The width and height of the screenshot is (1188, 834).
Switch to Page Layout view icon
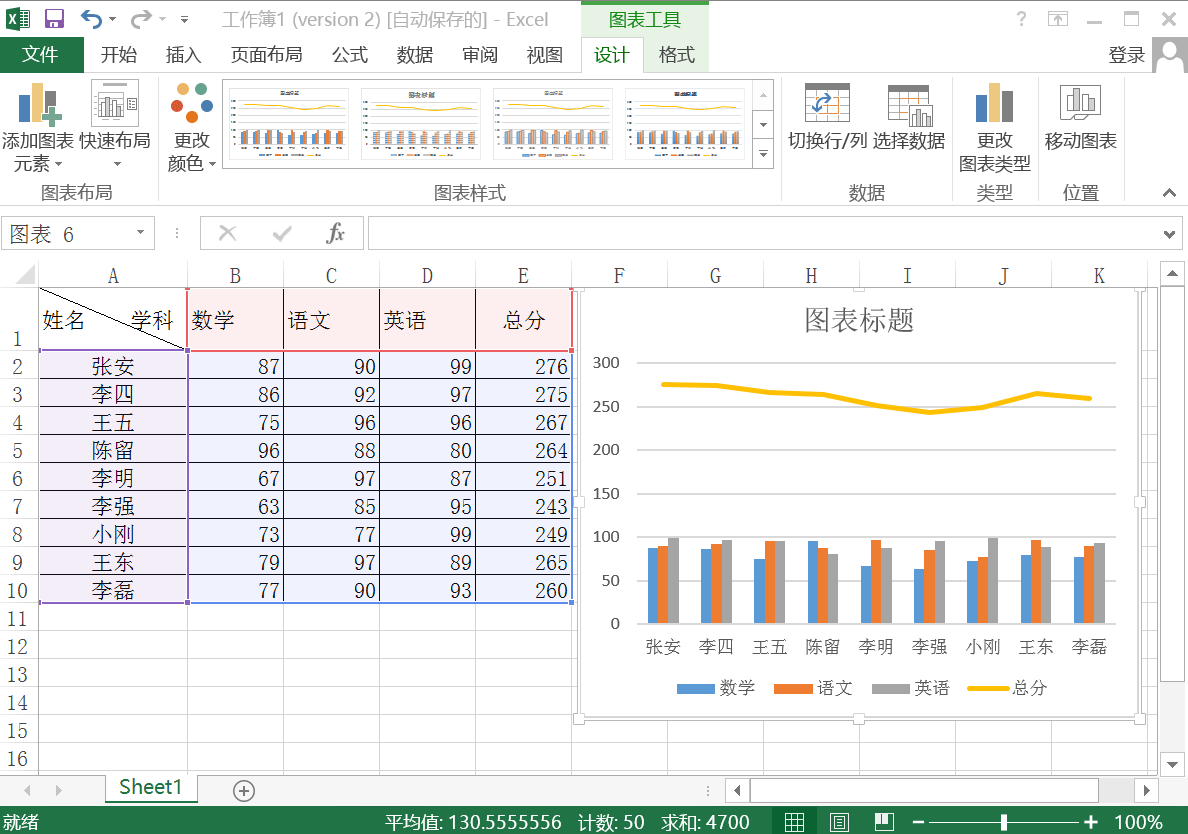839,822
